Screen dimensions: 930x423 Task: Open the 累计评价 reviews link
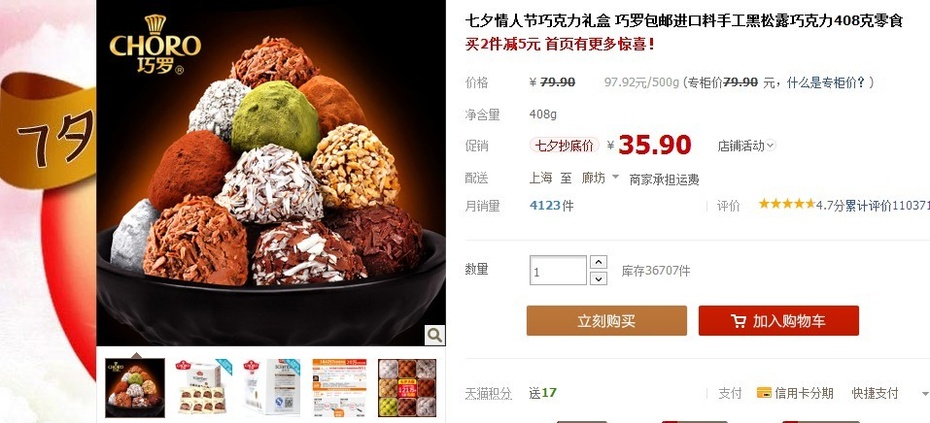point(887,205)
